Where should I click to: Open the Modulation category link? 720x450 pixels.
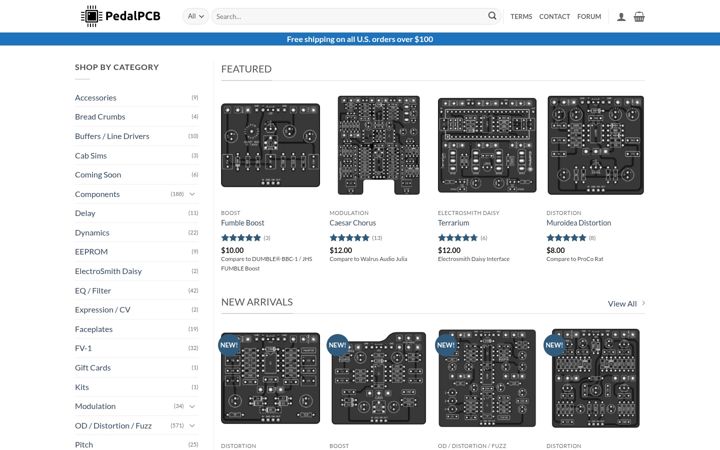(95, 406)
